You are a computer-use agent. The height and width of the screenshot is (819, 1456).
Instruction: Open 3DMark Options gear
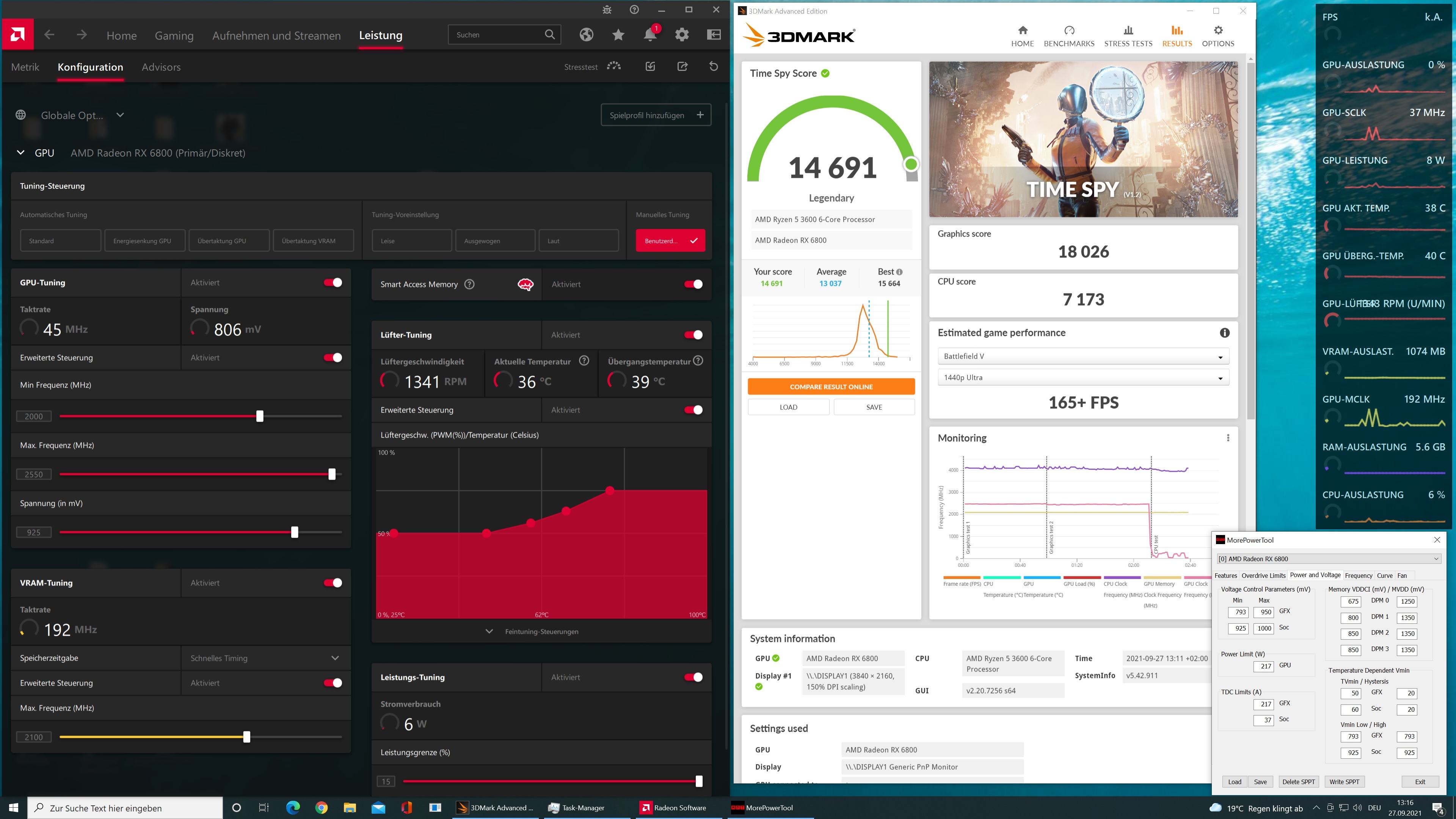[x=1218, y=36]
